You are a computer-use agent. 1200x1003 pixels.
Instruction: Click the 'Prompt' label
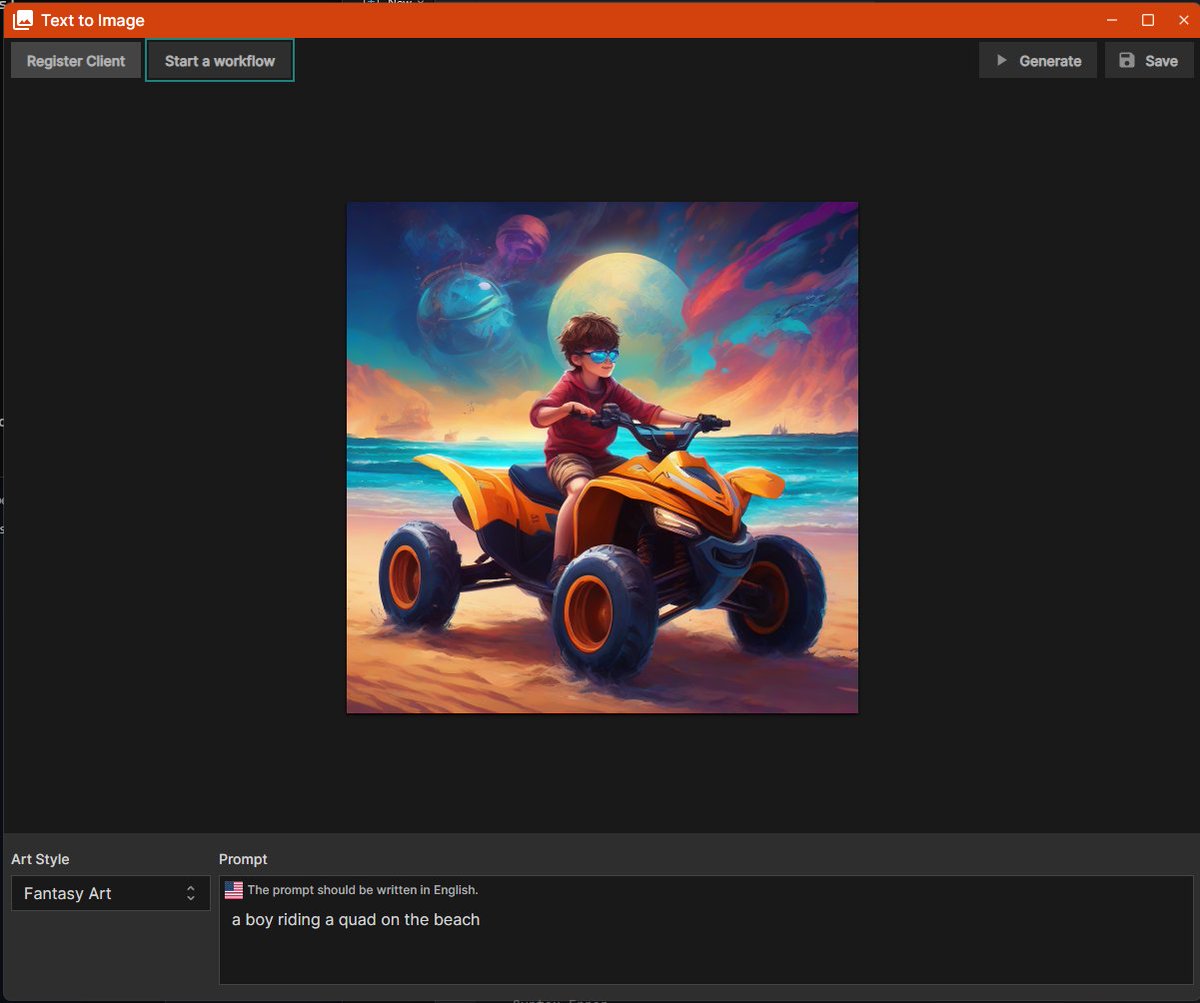click(x=243, y=859)
